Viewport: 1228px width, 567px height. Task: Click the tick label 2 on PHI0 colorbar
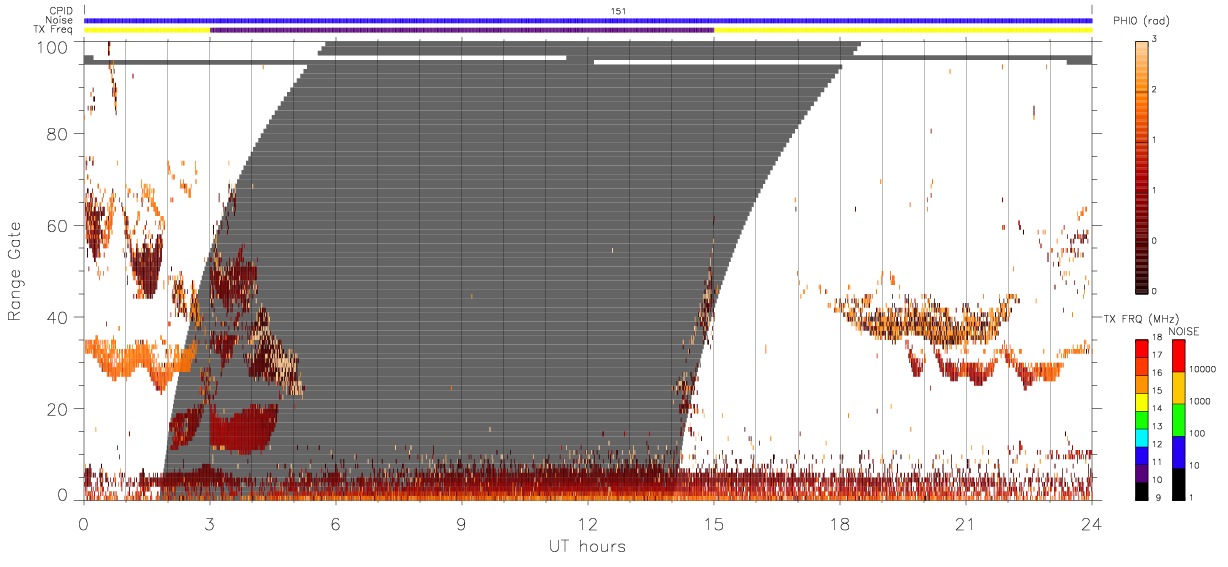point(1156,90)
